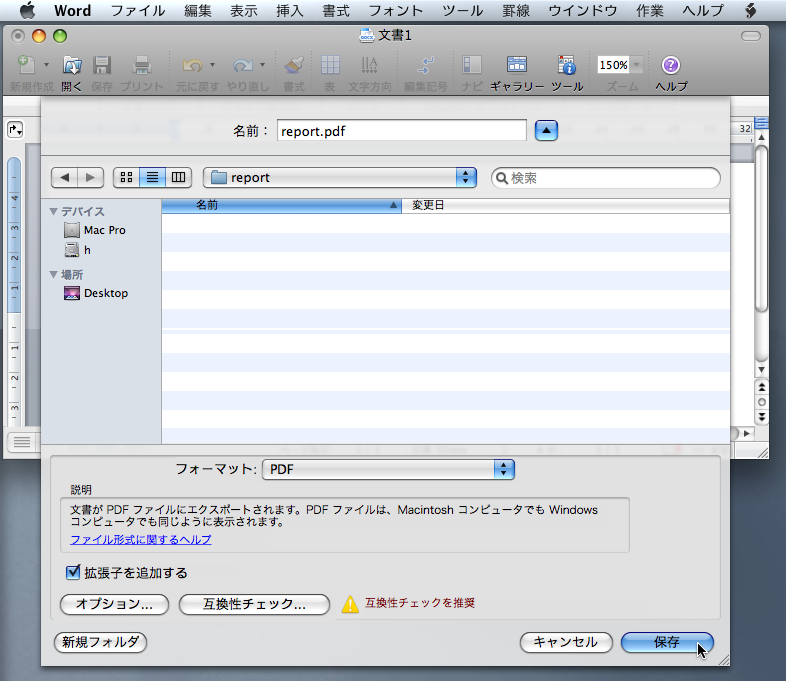Open the Insert menu in menu bar

[x=289, y=11]
